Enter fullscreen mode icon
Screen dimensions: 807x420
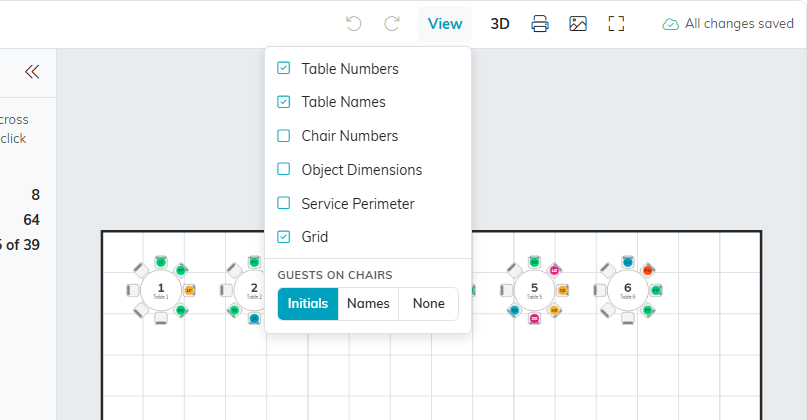point(616,24)
